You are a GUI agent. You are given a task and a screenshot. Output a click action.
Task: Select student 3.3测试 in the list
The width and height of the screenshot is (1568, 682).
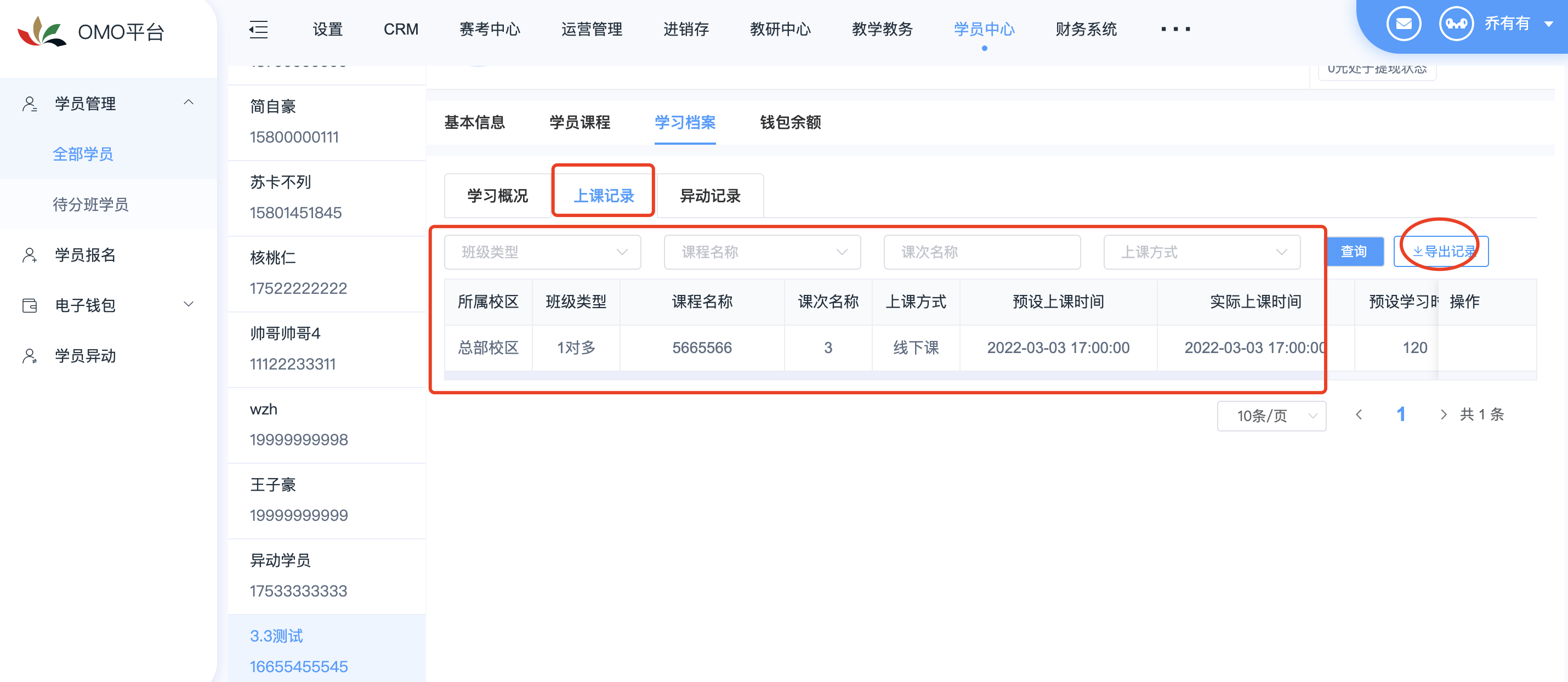[x=326, y=649]
